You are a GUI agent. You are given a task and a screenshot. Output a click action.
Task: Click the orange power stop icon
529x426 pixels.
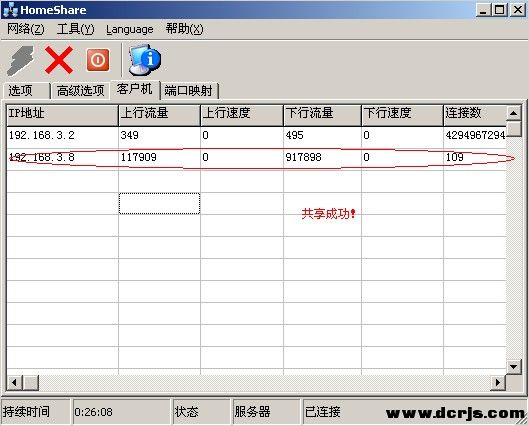point(98,60)
